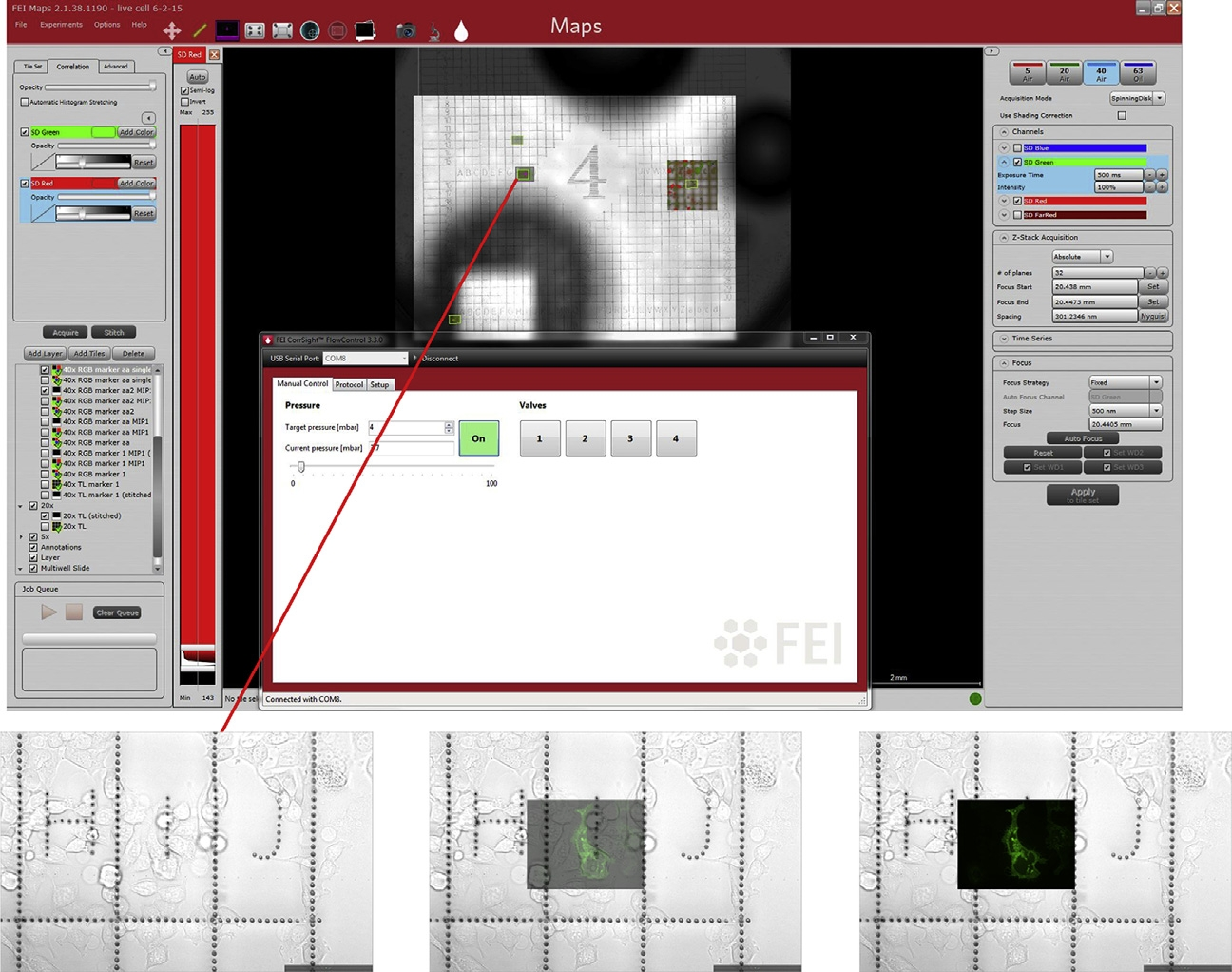Enable the Invert checkbox

click(184, 101)
